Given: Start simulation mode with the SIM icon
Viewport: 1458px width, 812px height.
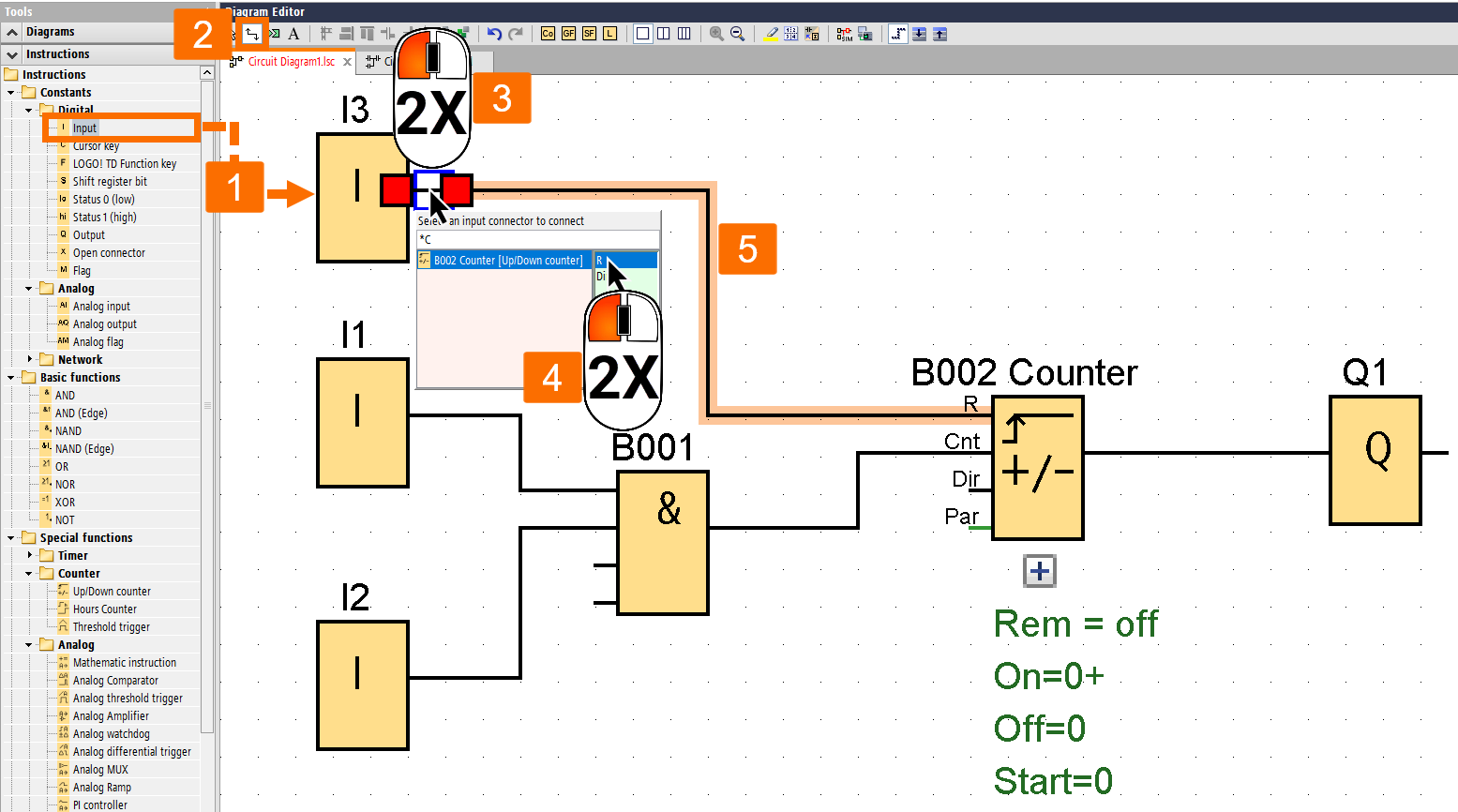Looking at the screenshot, I should (x=843, y=34).
